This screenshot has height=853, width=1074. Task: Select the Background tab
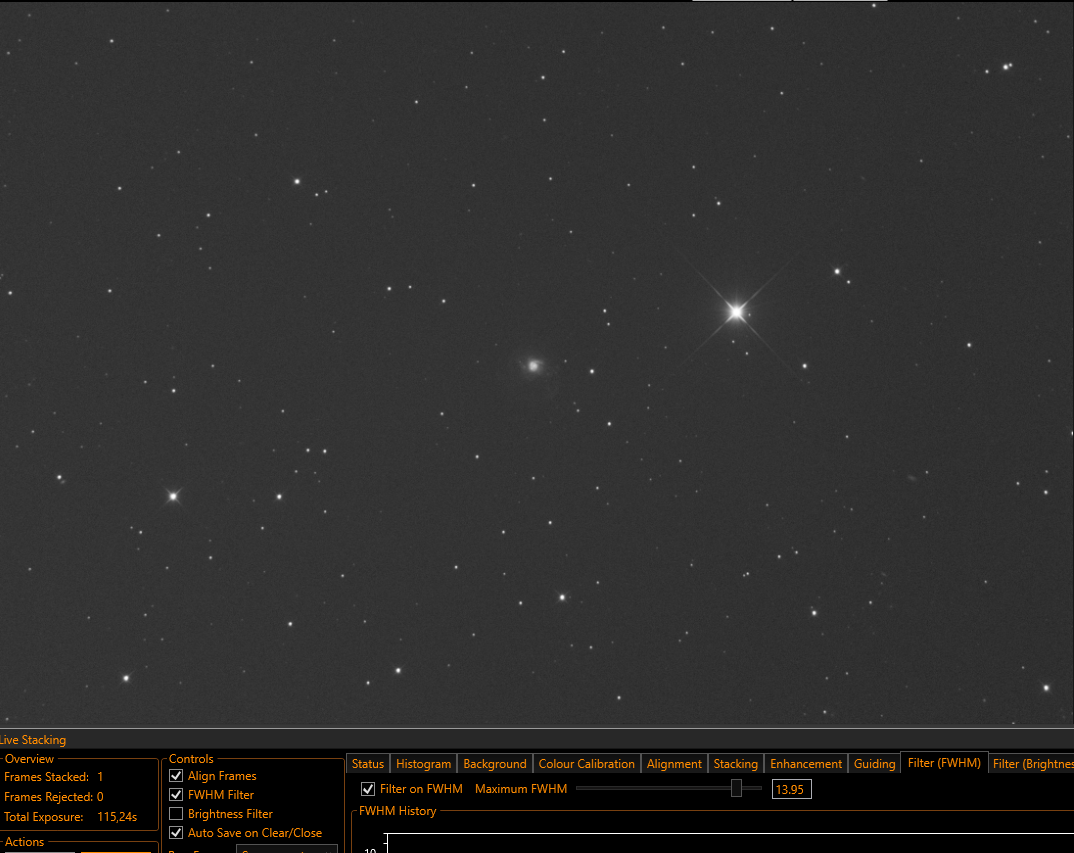coord(495,763)
